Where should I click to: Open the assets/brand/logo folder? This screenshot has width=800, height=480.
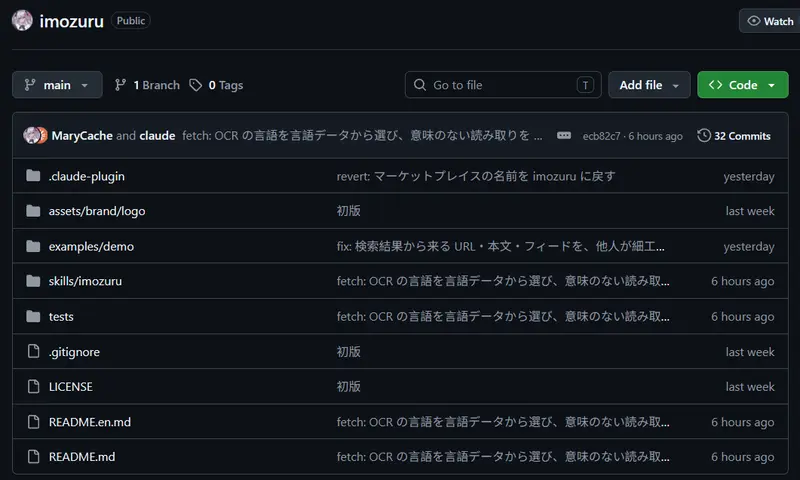tap(97, 211)
